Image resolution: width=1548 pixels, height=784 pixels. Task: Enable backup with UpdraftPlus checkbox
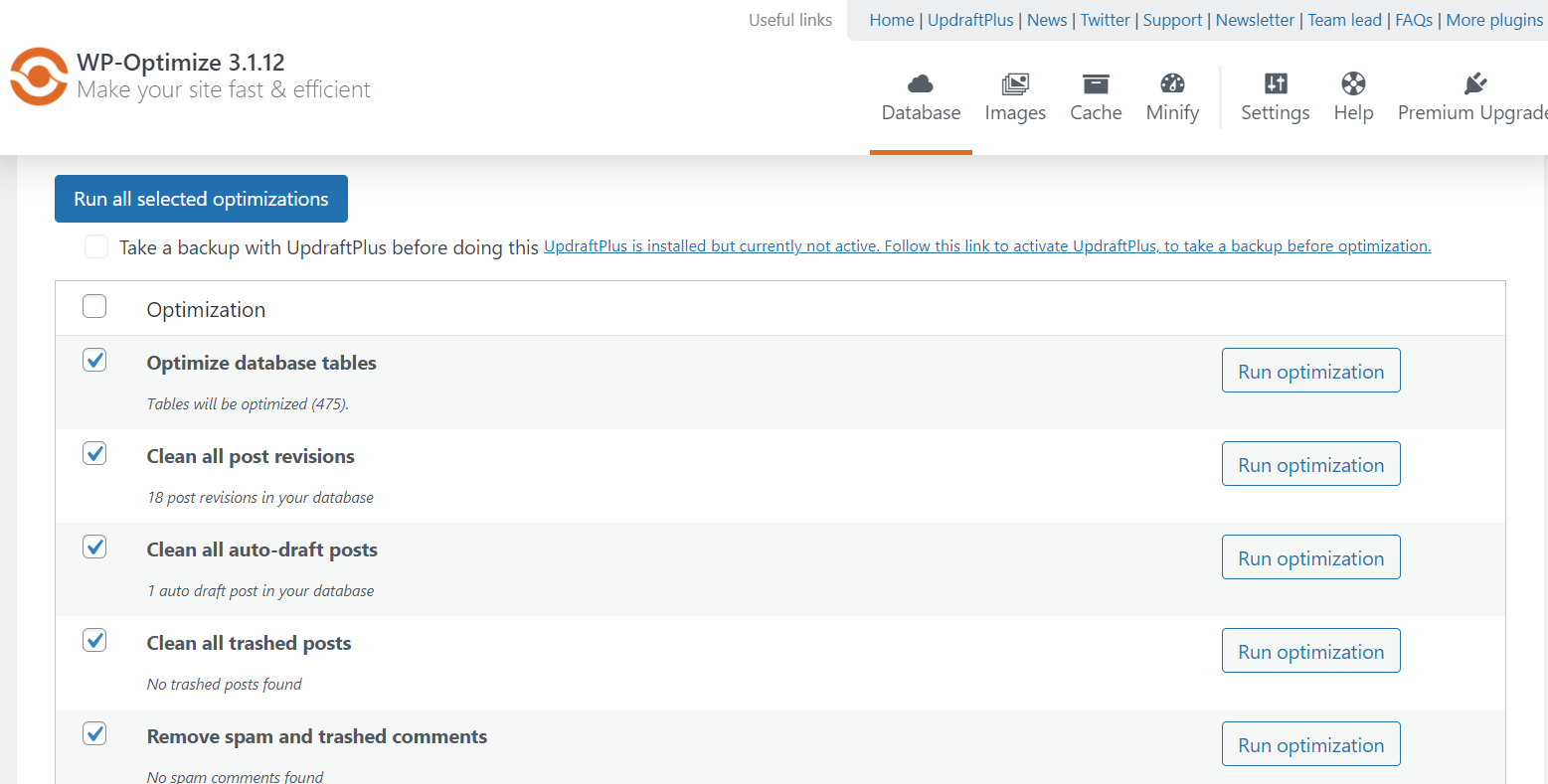pos(96,246)
